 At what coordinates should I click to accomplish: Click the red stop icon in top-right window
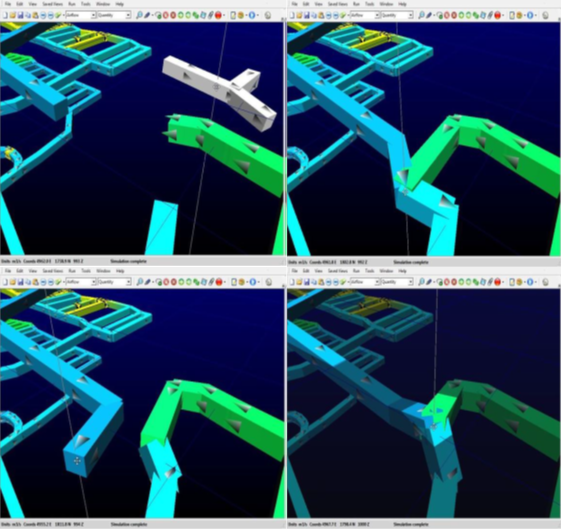(x=497, y=15)
